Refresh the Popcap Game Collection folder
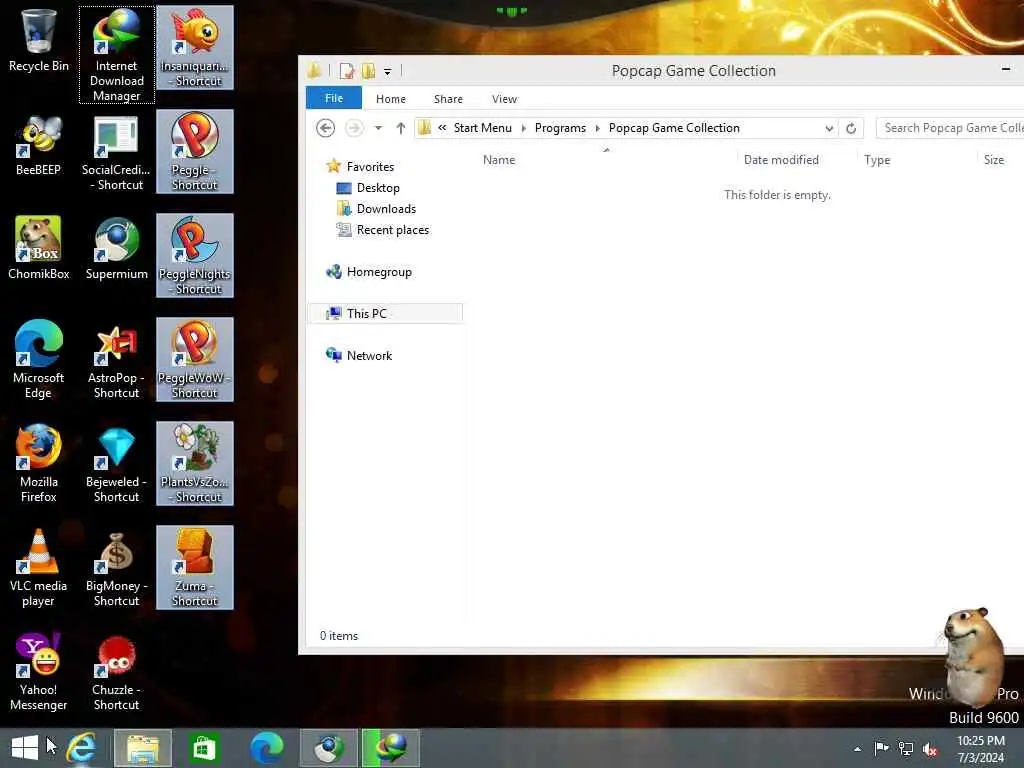This screenshot has width=1024, height=768. [851, 129]
